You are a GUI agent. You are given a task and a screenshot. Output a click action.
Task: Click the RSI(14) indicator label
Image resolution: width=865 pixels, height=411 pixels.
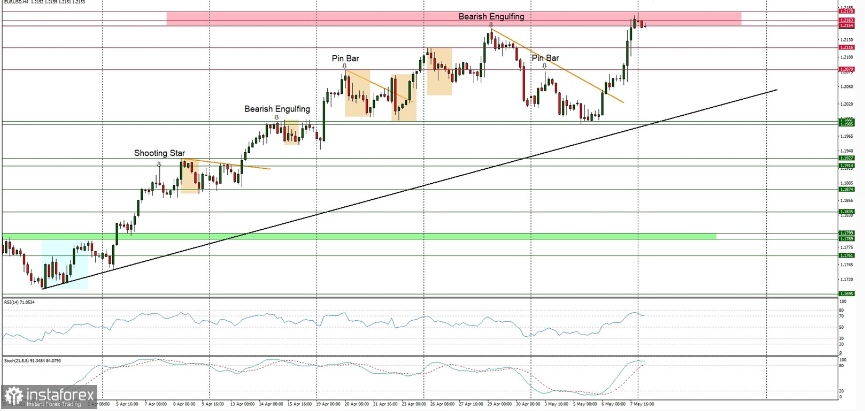pyautogui.click(x=19, y=302)
